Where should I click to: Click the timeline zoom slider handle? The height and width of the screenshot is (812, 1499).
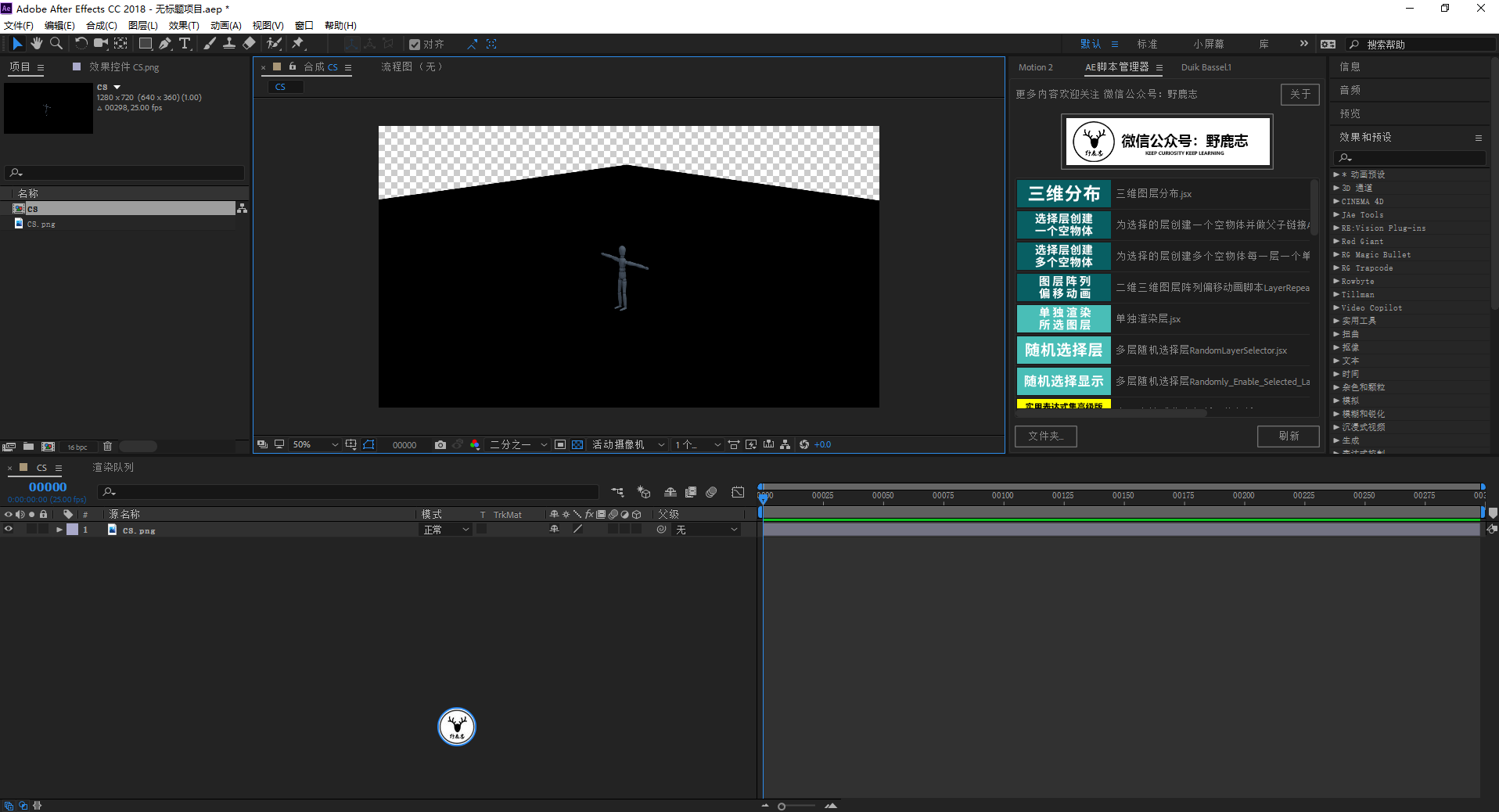(x=782, y=806)
